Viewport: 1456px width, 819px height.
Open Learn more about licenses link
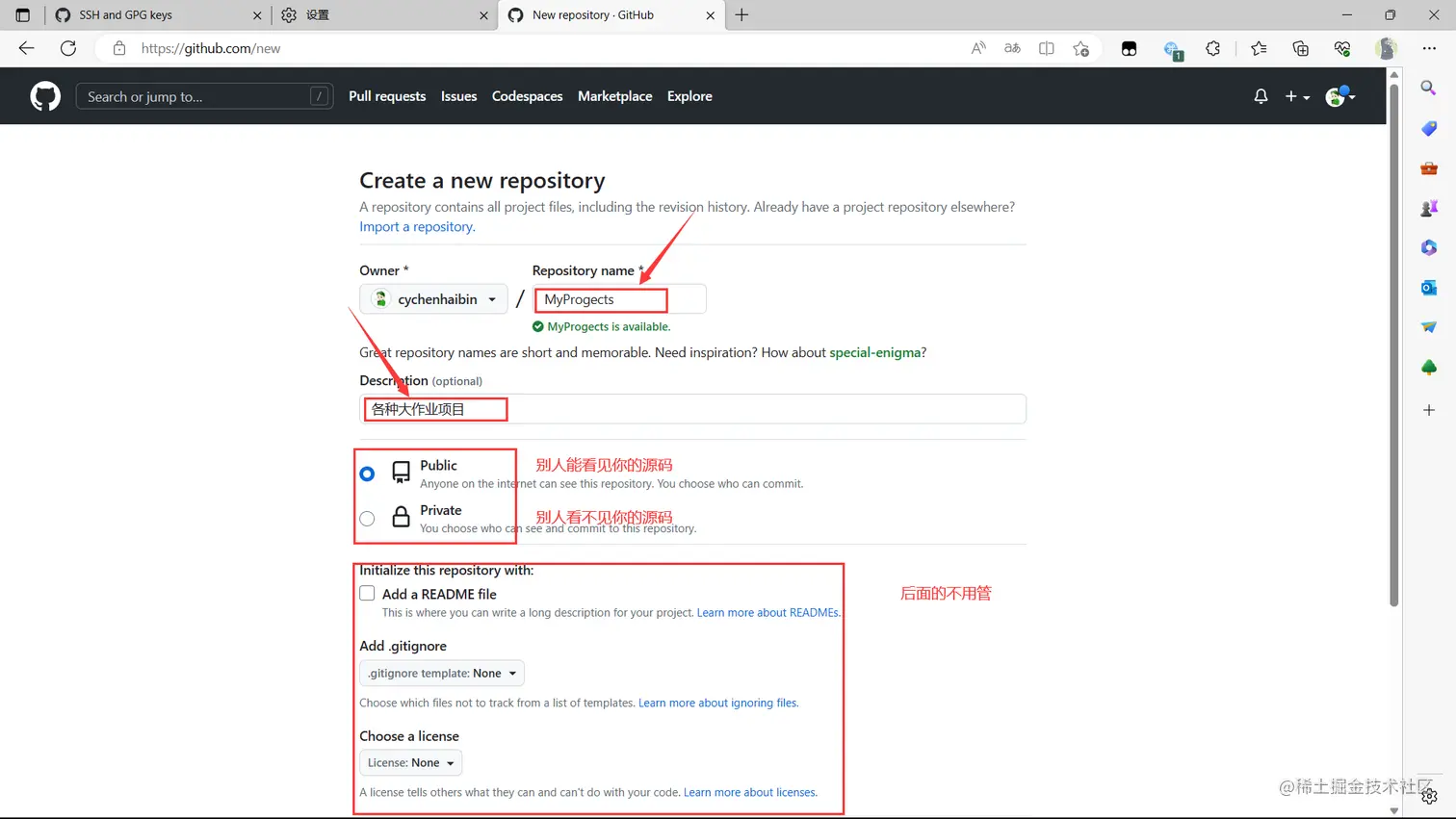point(750,793)
